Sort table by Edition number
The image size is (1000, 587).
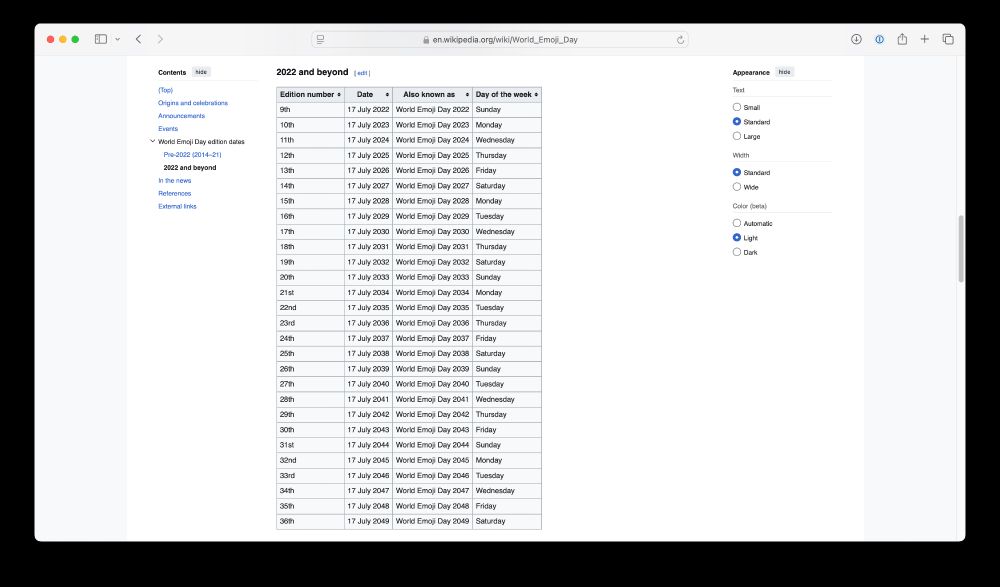point(311,94)
